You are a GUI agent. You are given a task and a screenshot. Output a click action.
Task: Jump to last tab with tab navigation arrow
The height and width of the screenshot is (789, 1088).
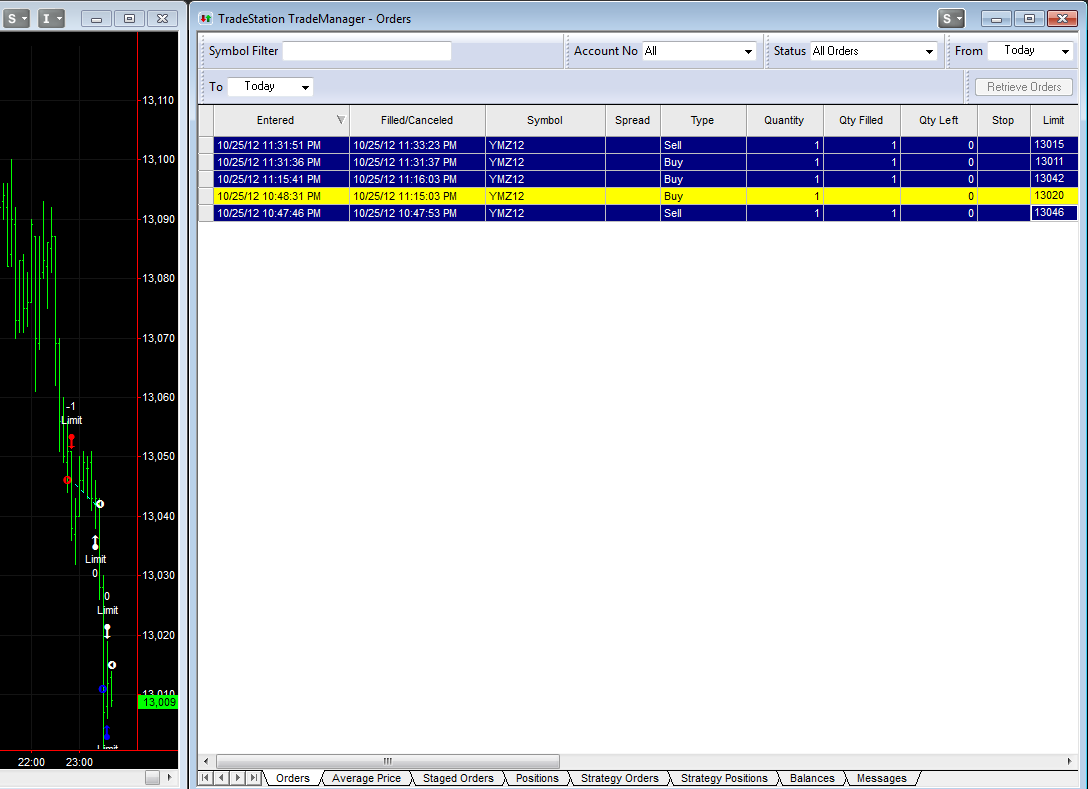253,778
